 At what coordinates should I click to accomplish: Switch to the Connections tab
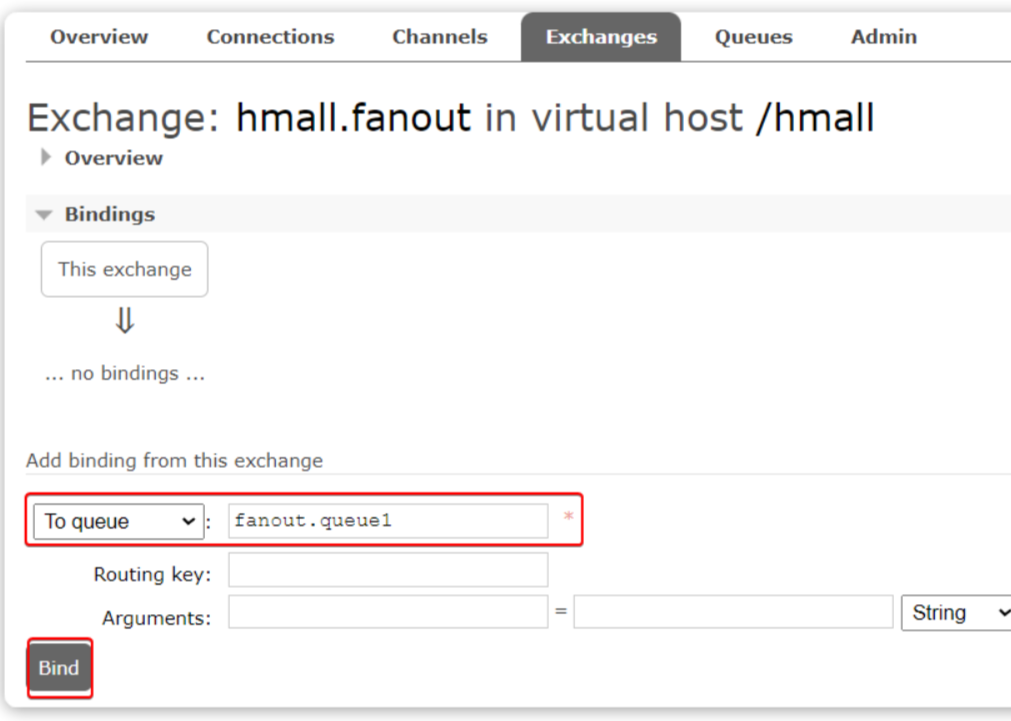tap(270, 38)
